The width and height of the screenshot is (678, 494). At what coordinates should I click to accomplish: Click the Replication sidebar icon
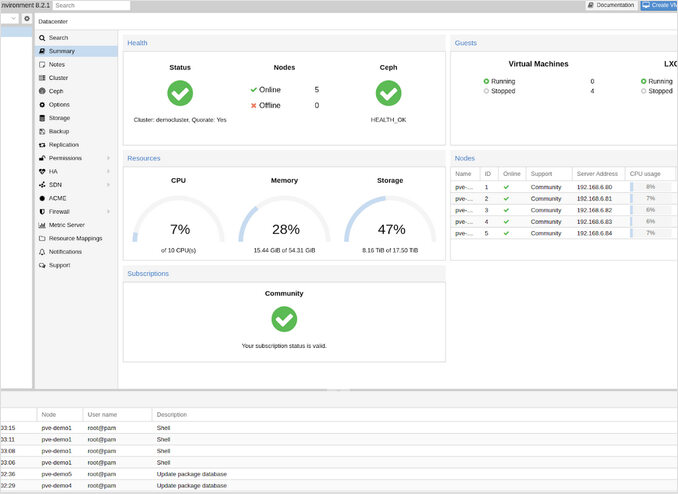tap(41, 144)
